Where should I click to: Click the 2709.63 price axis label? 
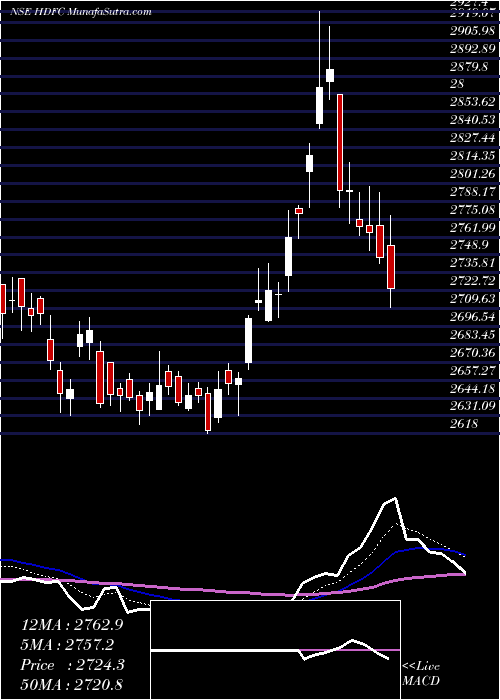pyautogui.click(x=473, y=299)
